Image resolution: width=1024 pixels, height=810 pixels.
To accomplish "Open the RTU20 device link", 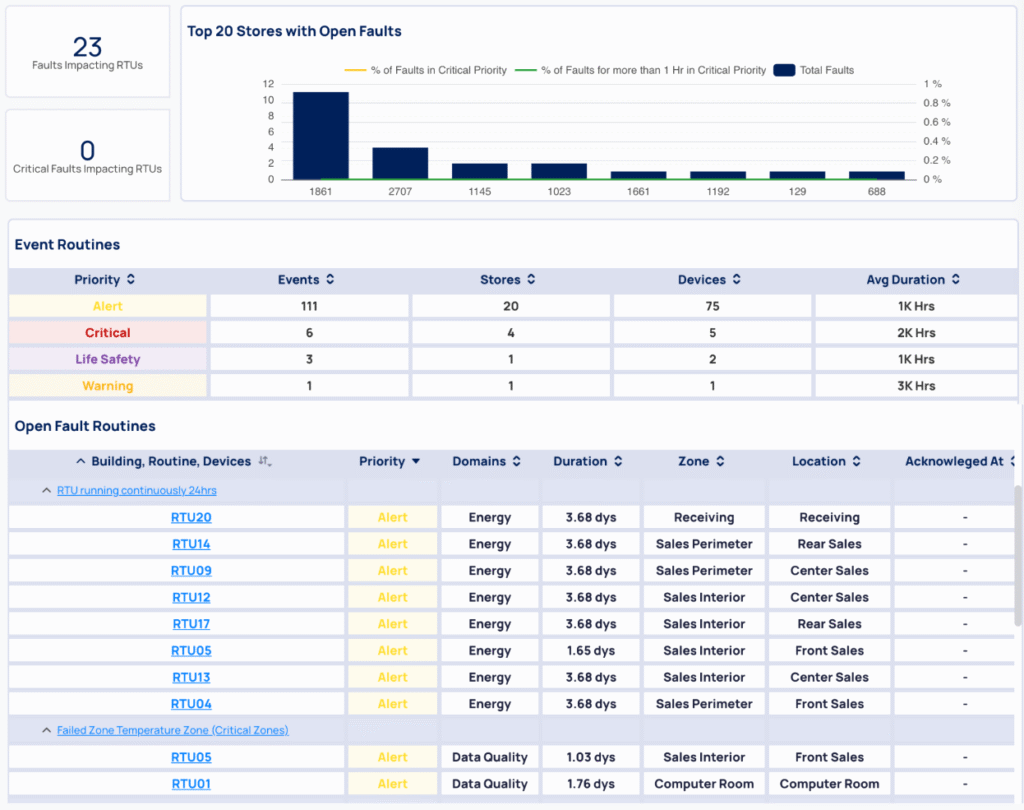I will click(x=191, y=518).
